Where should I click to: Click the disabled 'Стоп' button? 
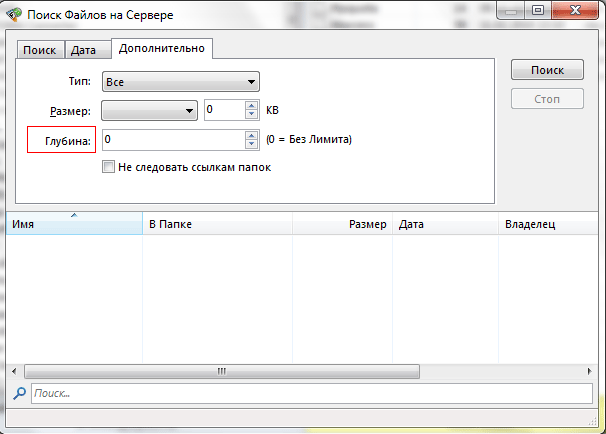[x=547, y=99]
